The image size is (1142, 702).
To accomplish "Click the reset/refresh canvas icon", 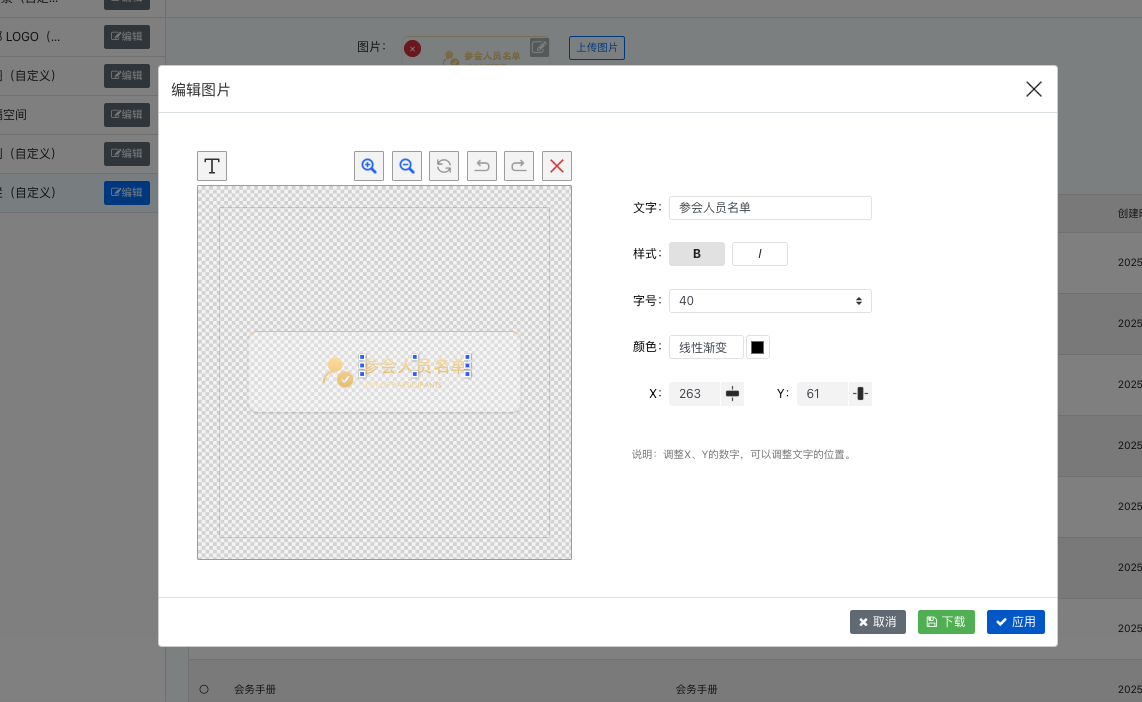I will click(x=444, y=166).
